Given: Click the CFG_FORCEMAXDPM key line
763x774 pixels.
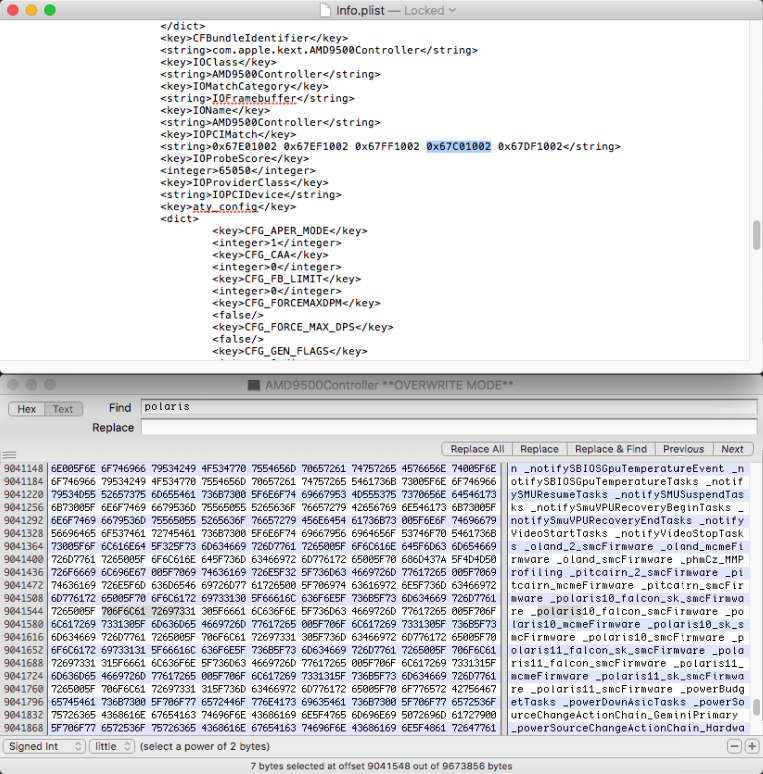Looking at the screenshot, I should pyautogui.click(x=296, y=303).
